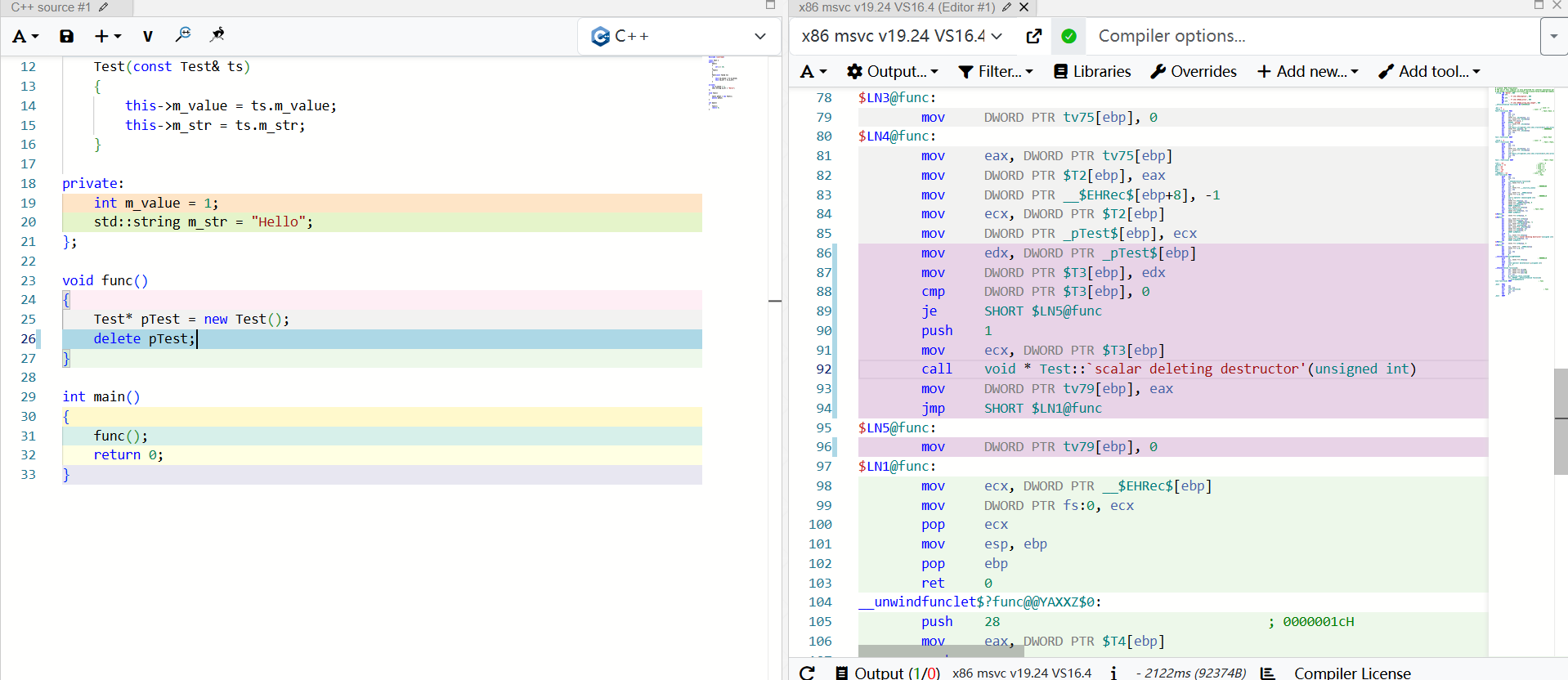Click the pop-out compiler picker icon
This screenshot has width=1568, height=680.
(x=1033, y=36)
